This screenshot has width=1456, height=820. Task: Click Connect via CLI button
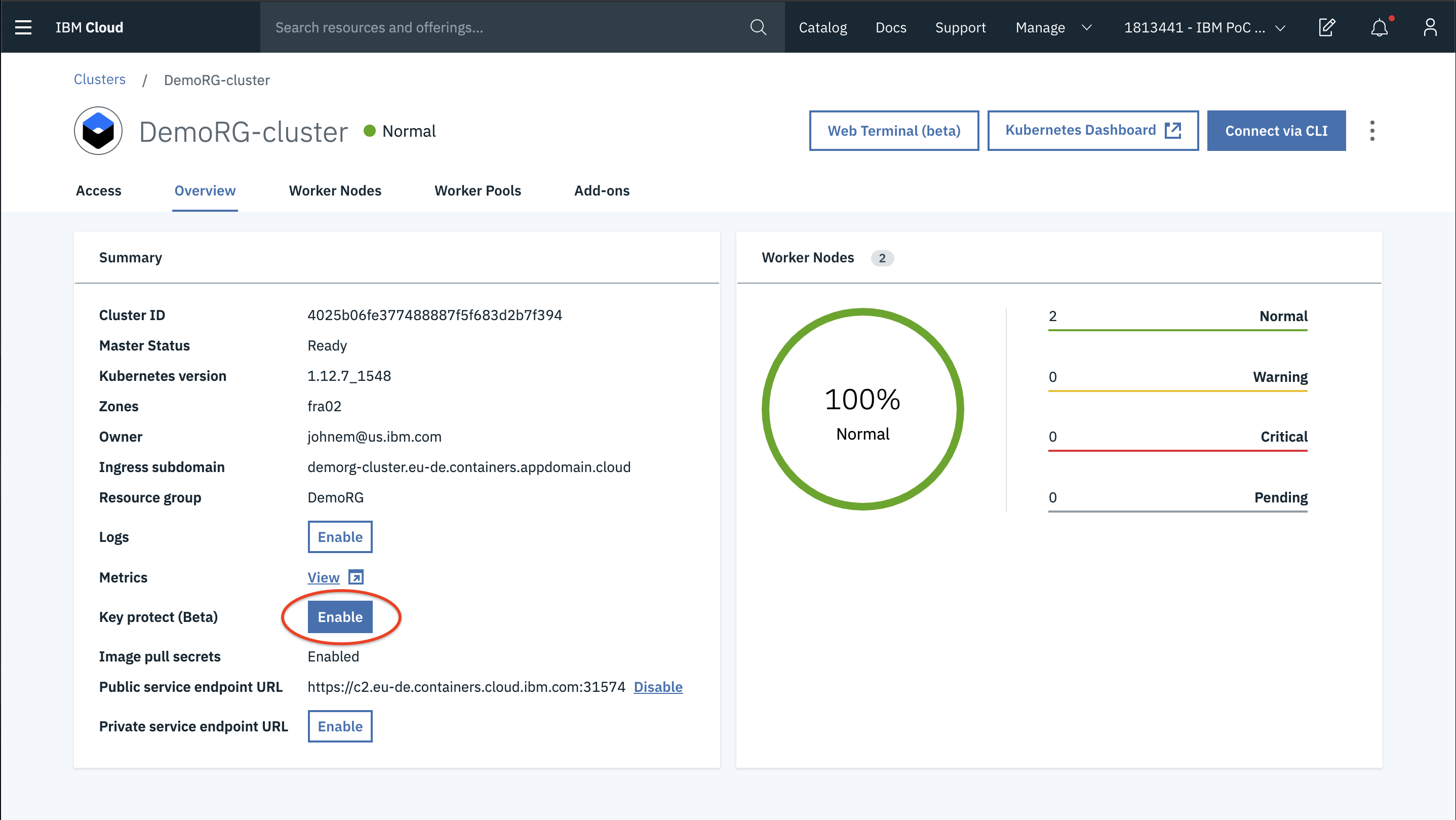coord(1276,131)
